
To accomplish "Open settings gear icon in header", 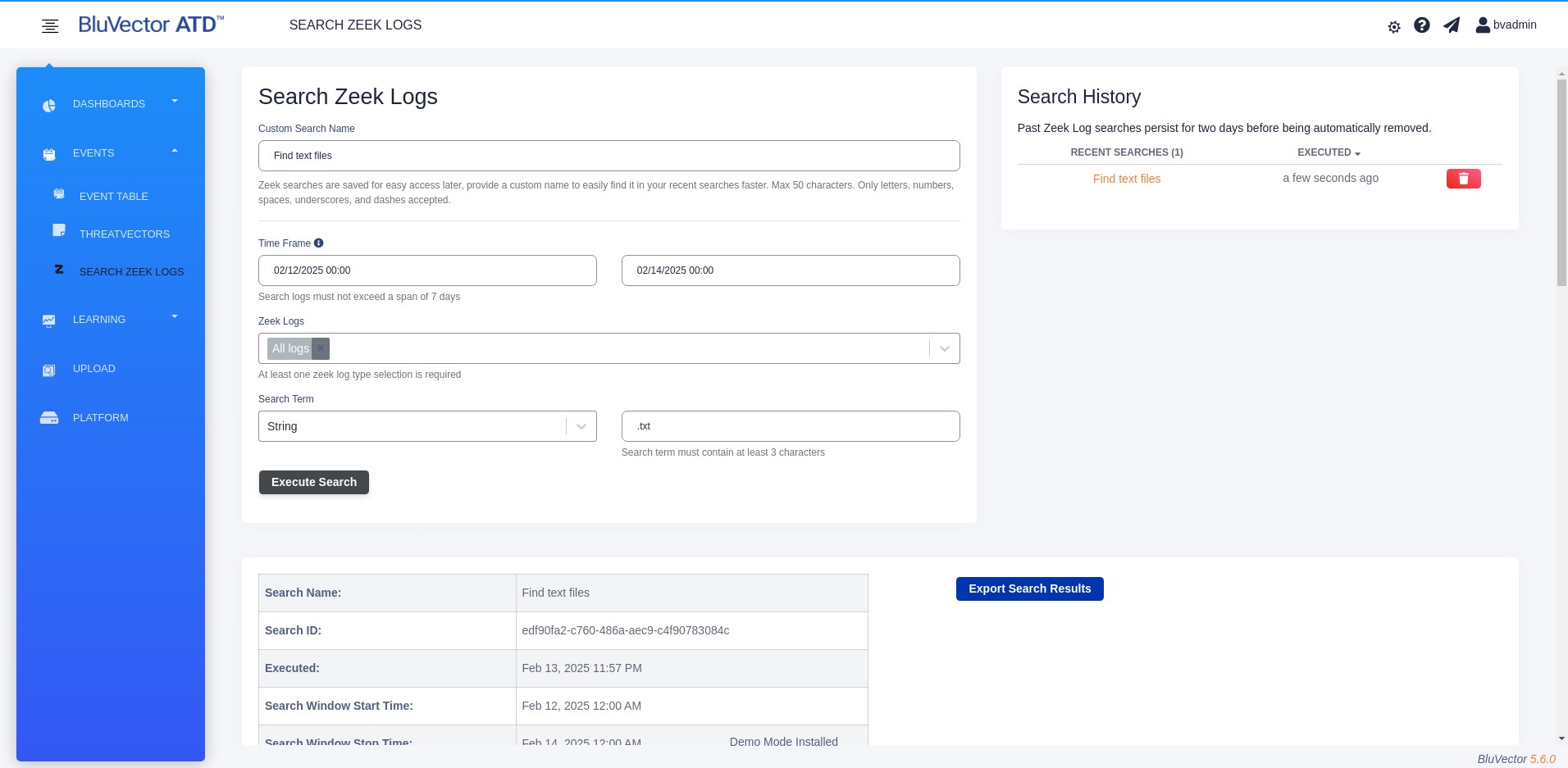I will 1394,27.
